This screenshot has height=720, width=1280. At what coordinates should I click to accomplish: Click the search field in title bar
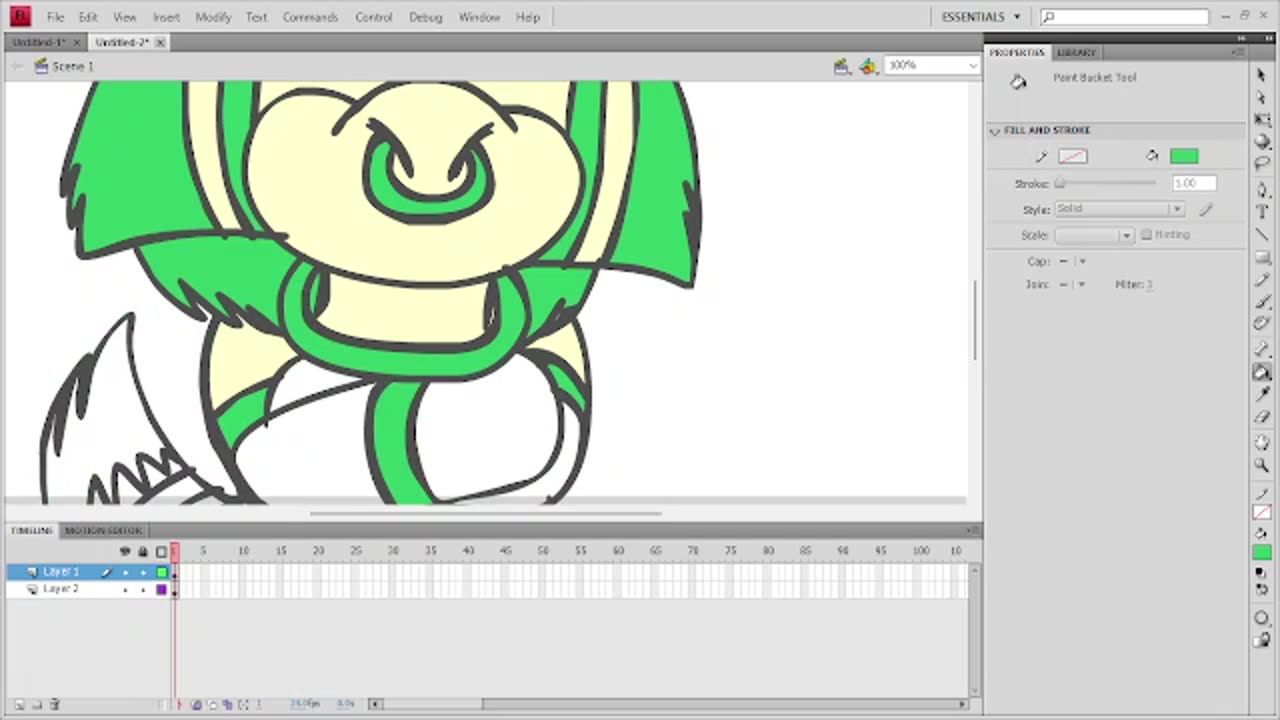point(1124,17)
